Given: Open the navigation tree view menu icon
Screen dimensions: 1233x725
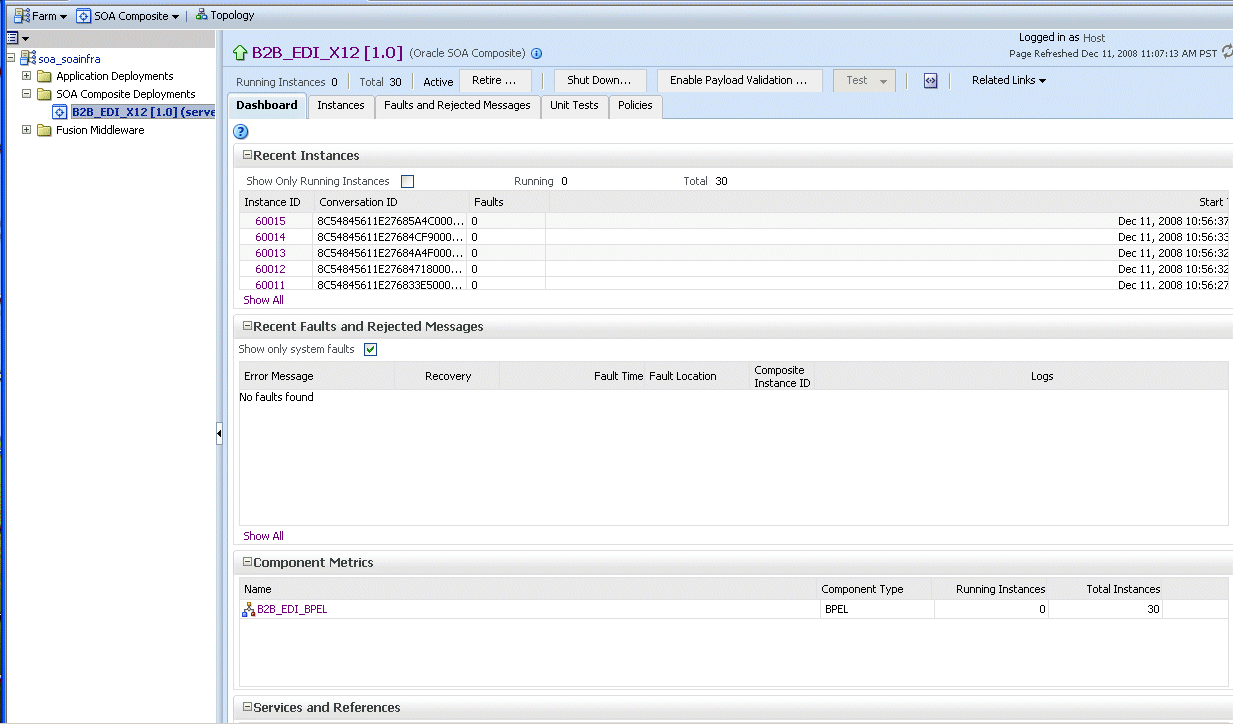Looking at the screenshot, I should coord(17,37).
